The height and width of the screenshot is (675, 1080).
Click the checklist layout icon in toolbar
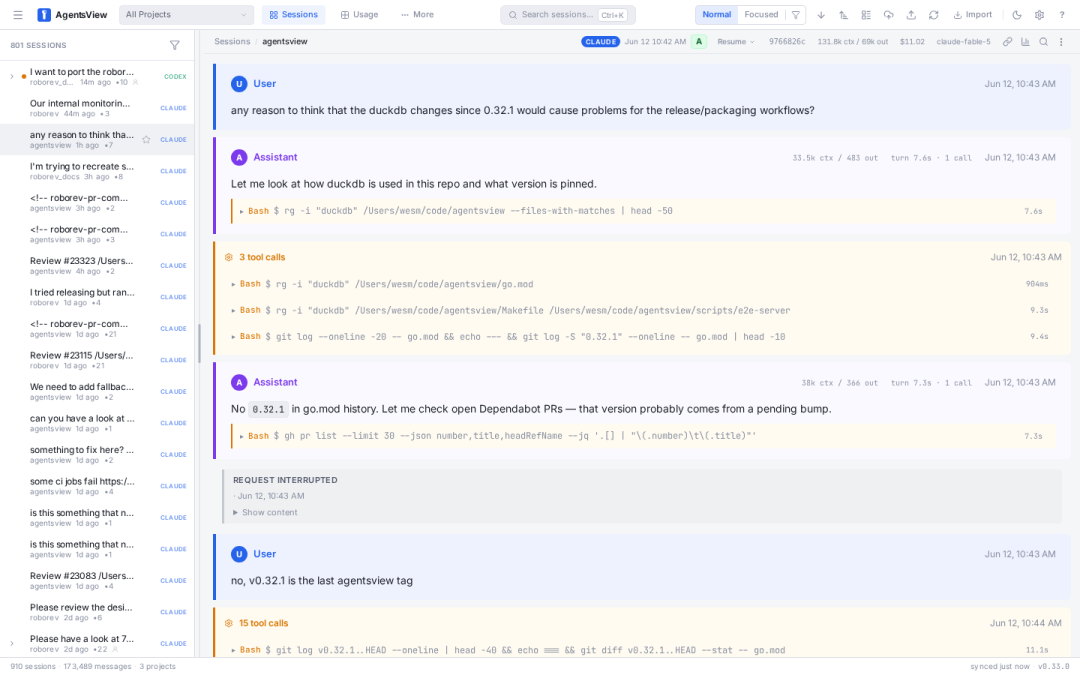(866, 14)
